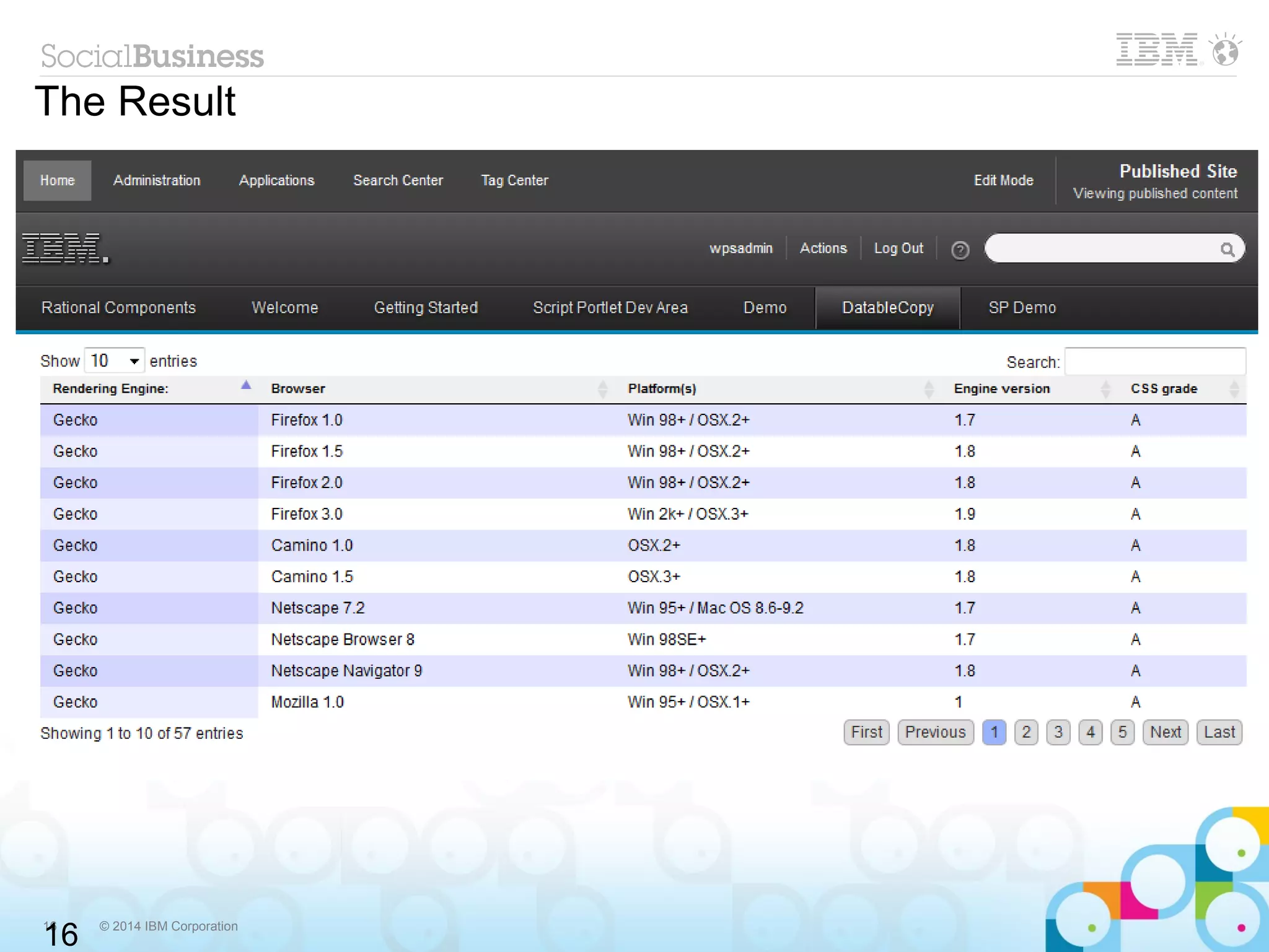This screenshot has width=1269, height=952.
Task: Go to page 3 of table
Action: click(1059, 733)
